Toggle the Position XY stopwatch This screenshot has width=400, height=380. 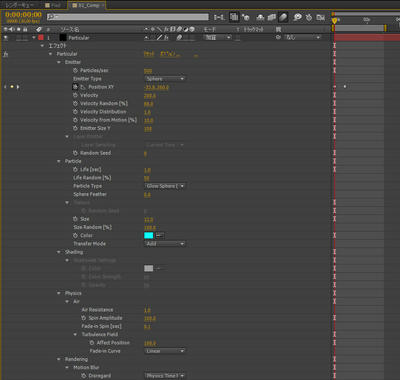(x=75, y=87)
